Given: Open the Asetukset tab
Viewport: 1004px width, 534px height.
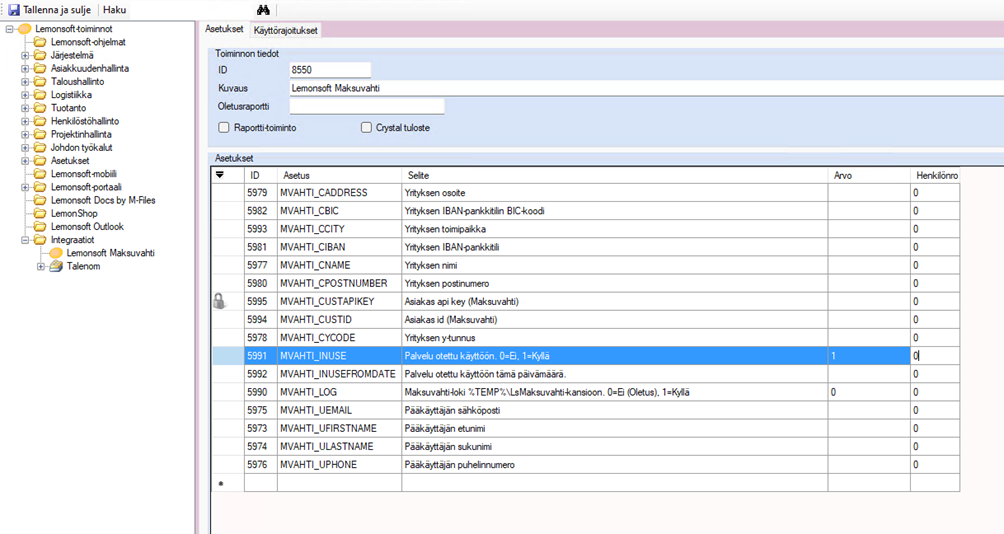Looking at the screenshot, I should pyautogui.click(x=224, y=30).
